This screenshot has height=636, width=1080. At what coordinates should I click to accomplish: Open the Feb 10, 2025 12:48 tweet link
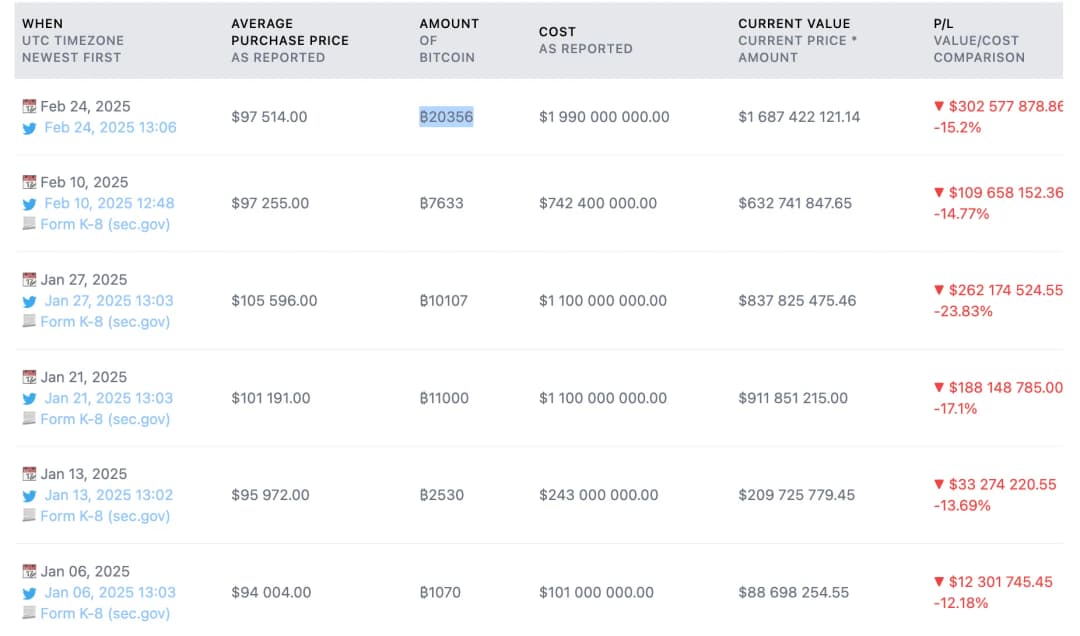[x=109, y=203]
